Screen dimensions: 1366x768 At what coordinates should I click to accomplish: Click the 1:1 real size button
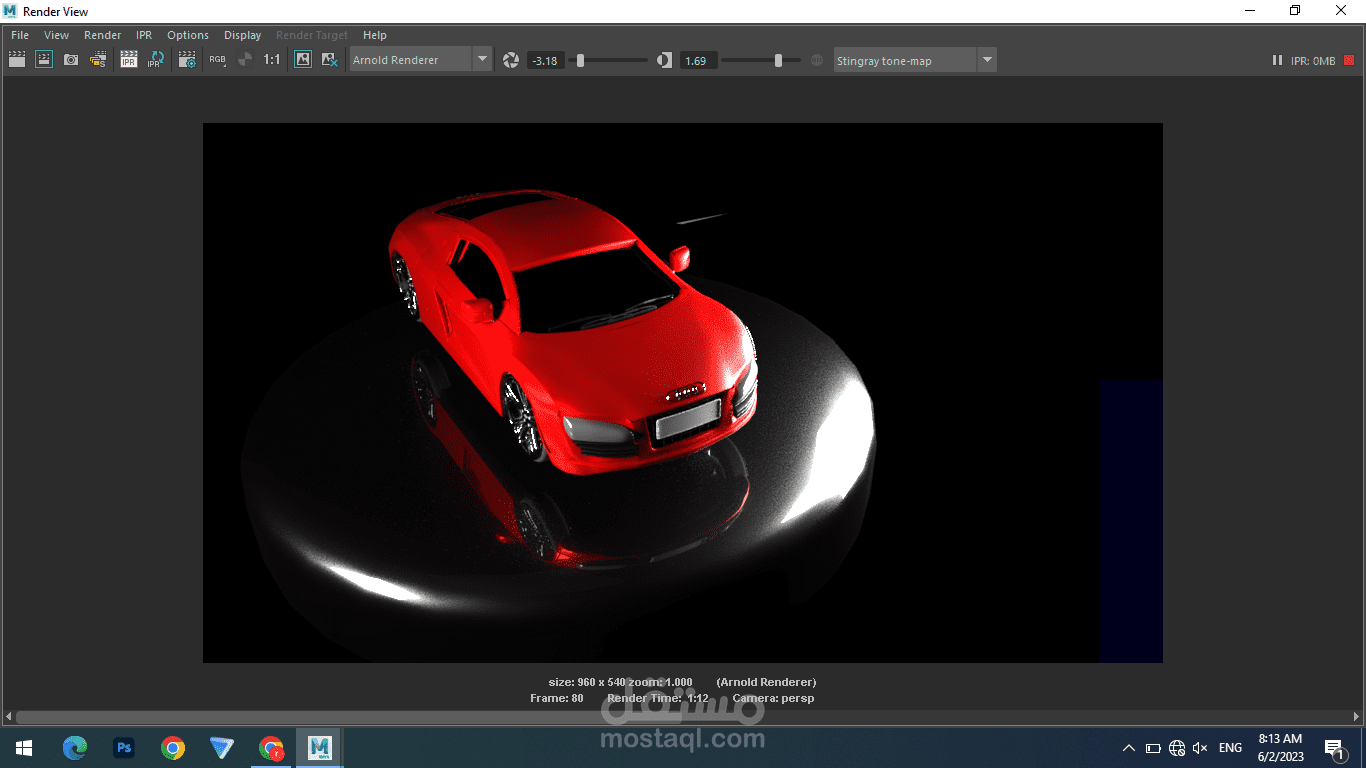tap(272, 60)
